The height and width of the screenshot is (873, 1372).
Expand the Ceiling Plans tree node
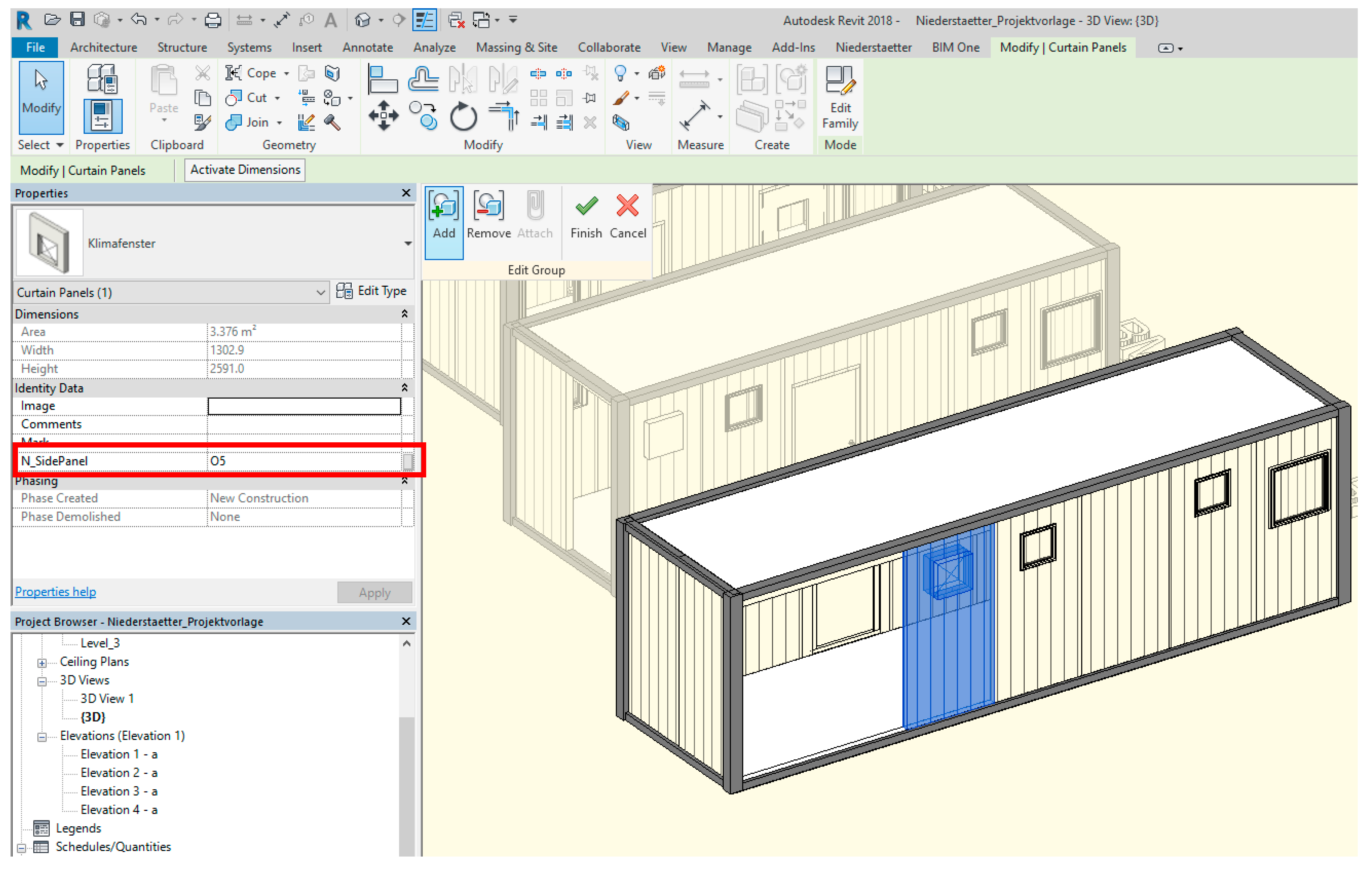click(41, 663)
